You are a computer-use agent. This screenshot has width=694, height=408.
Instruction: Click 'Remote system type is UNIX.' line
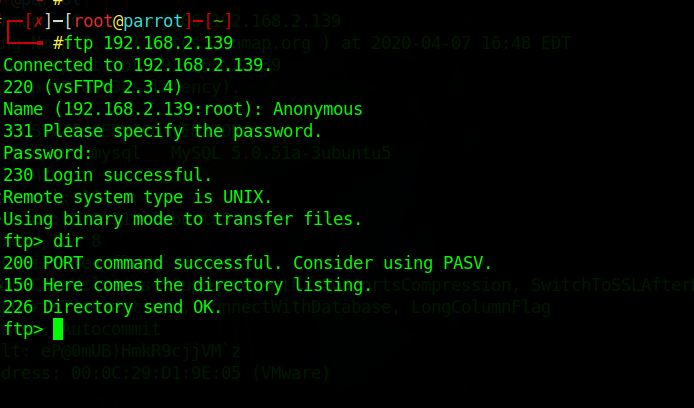point(137,197)
